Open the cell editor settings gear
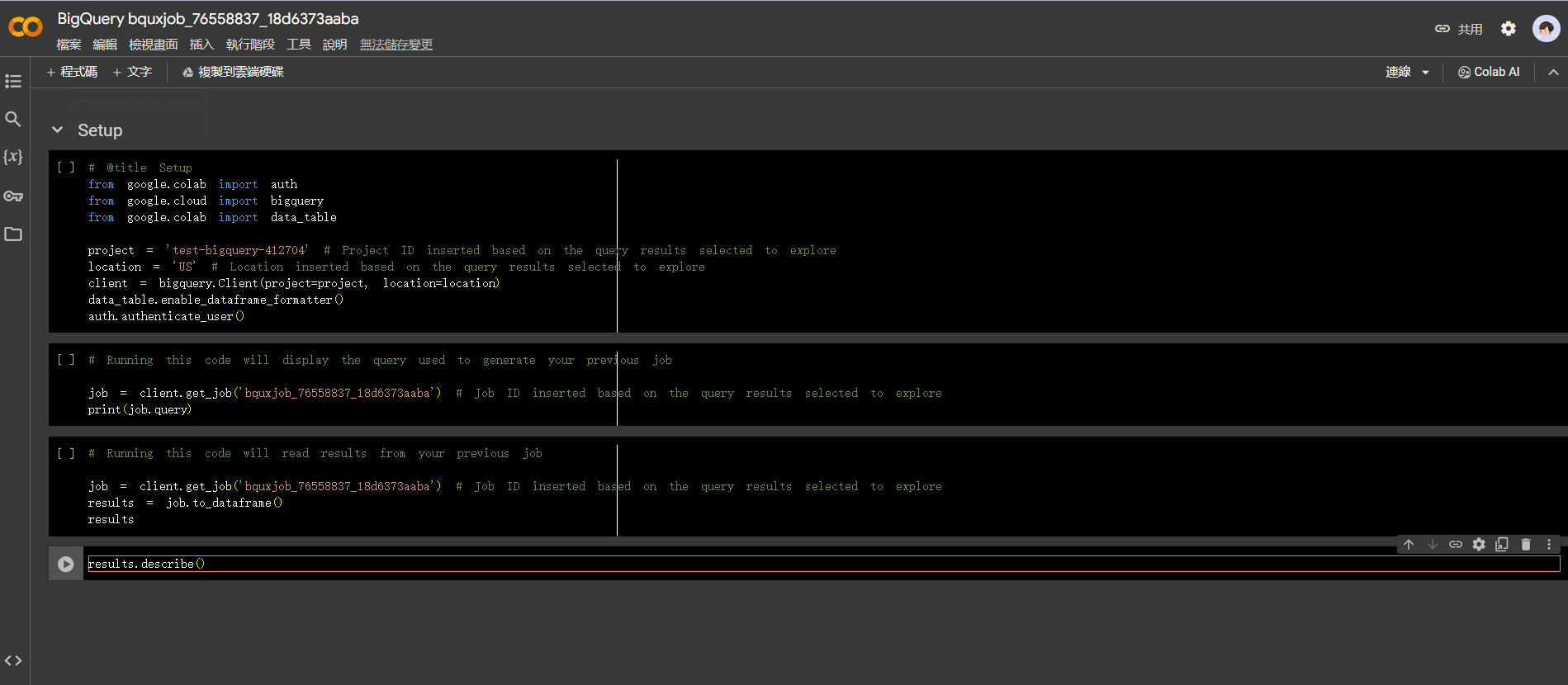 pyautogui.click(x=1479, y=545)
